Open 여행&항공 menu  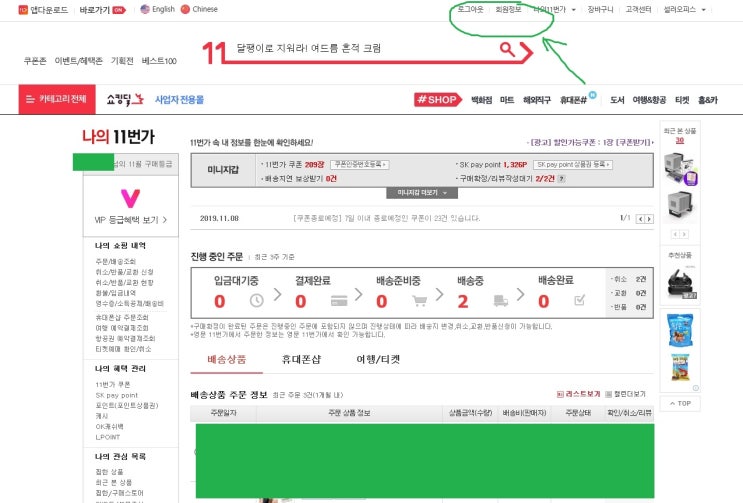pos(649,100)
